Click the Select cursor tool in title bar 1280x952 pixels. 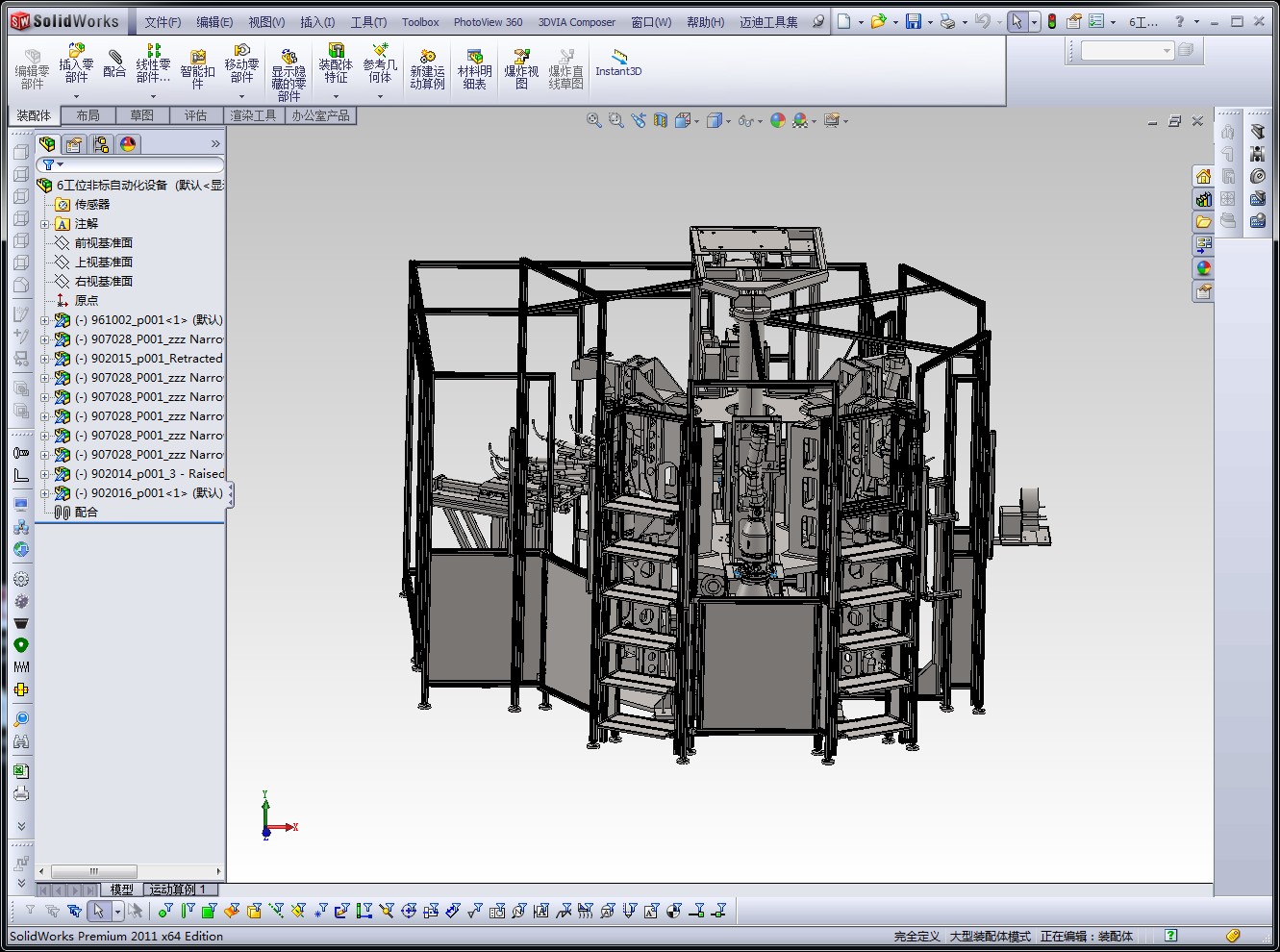point(1016,21)
